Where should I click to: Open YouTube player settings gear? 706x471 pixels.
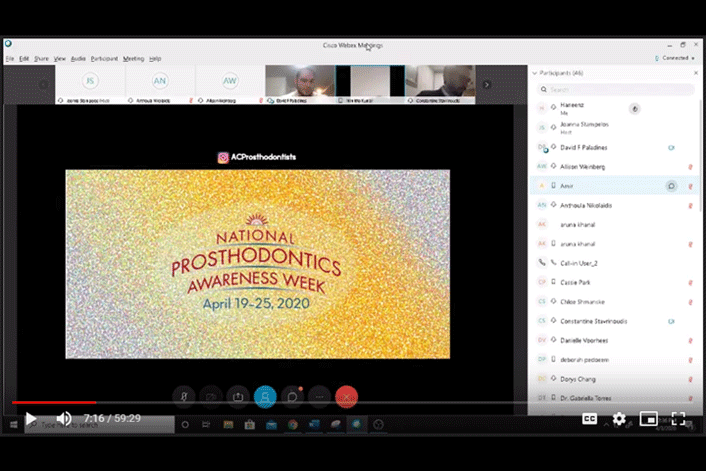619,419
